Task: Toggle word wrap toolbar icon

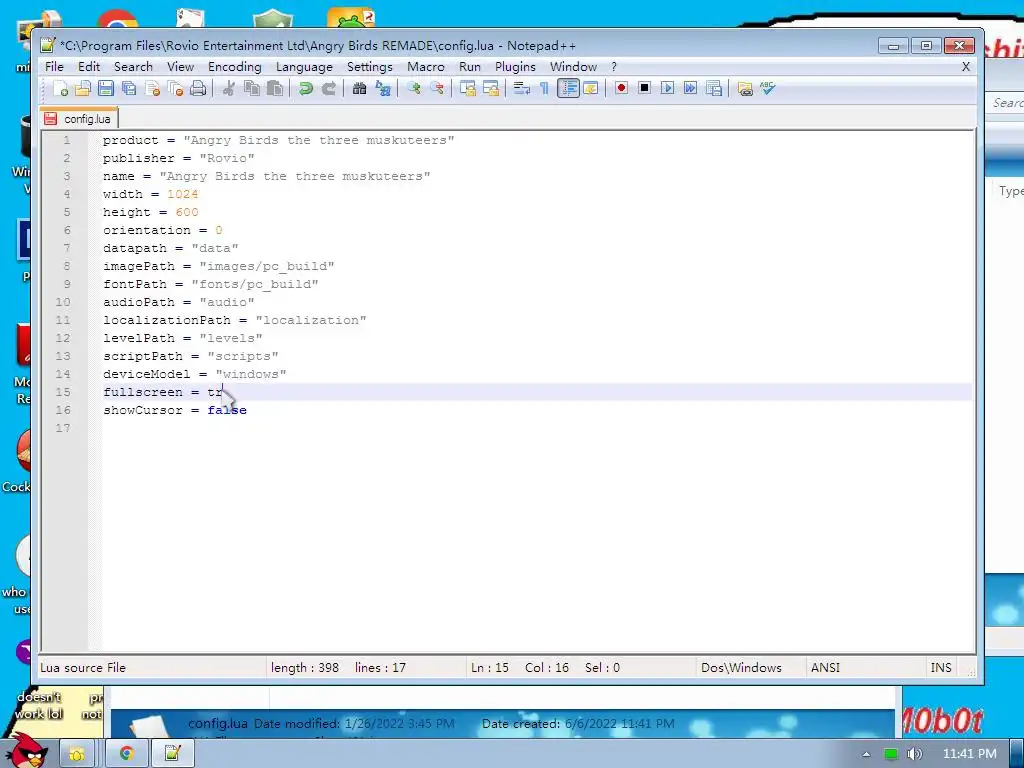Action: pos(521,88)
